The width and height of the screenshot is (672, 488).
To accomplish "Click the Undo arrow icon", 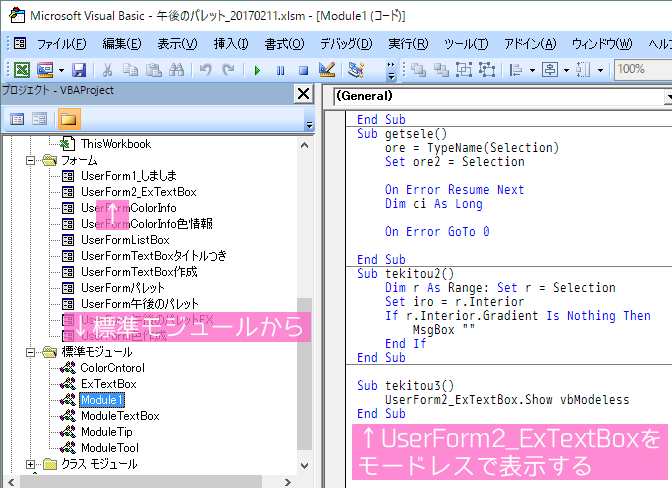I will tap(206, 69).
